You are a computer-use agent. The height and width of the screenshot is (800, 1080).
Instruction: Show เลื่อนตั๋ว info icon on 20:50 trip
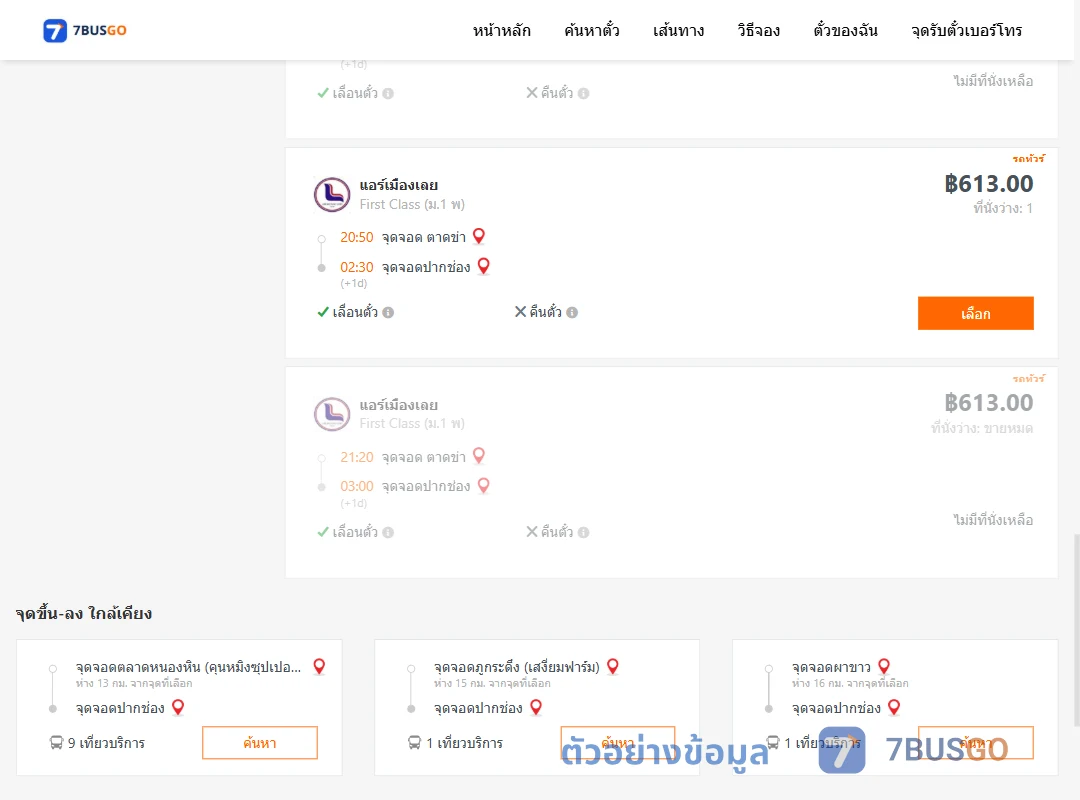coord(388,313)
